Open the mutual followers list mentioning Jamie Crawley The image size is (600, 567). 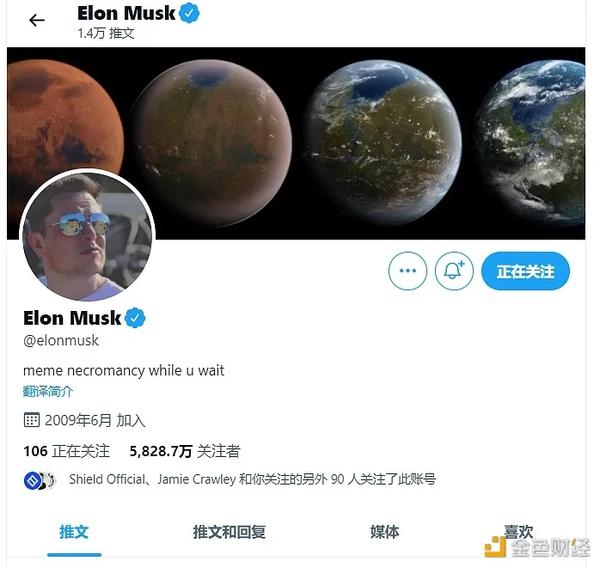click(252, 479)
